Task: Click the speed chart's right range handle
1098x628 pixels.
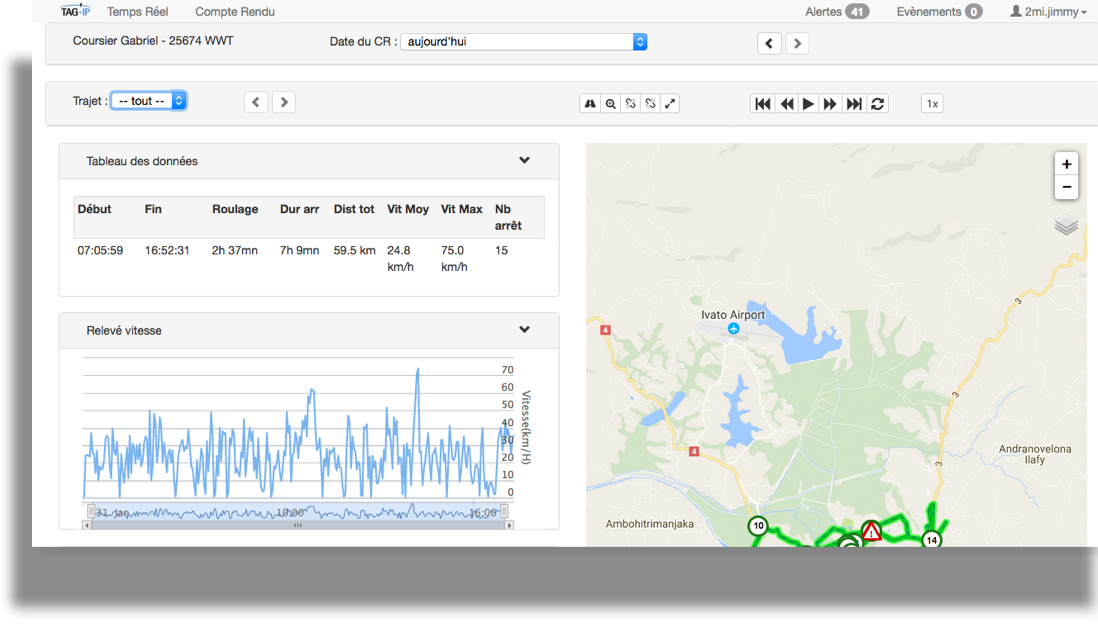Action: click(503, 512)
